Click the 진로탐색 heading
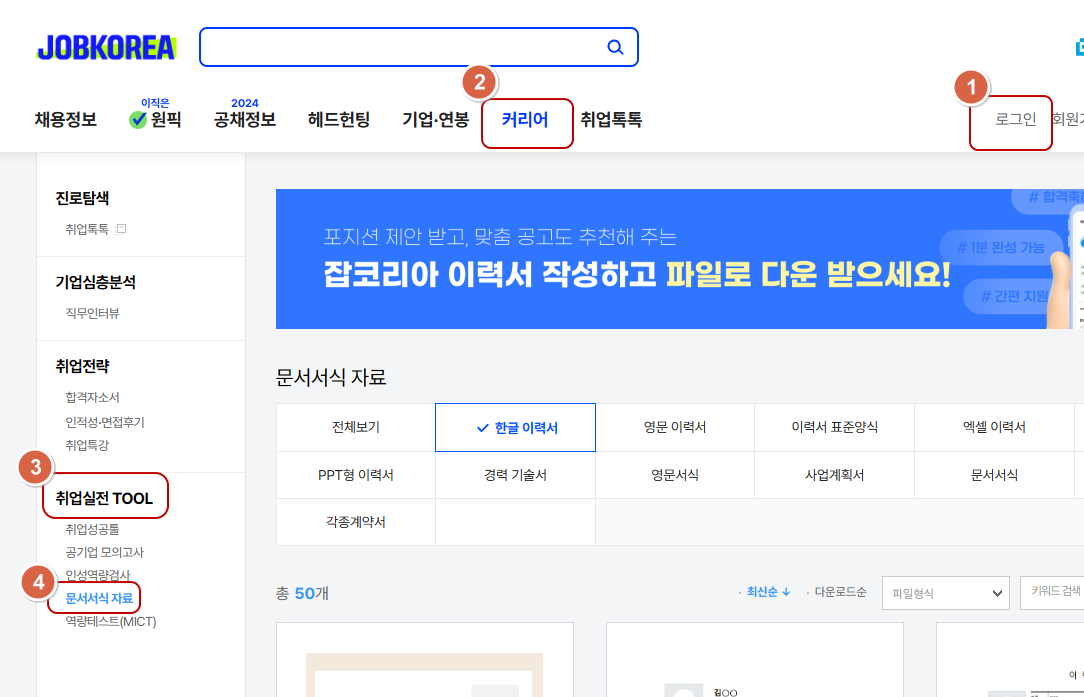 82,198
